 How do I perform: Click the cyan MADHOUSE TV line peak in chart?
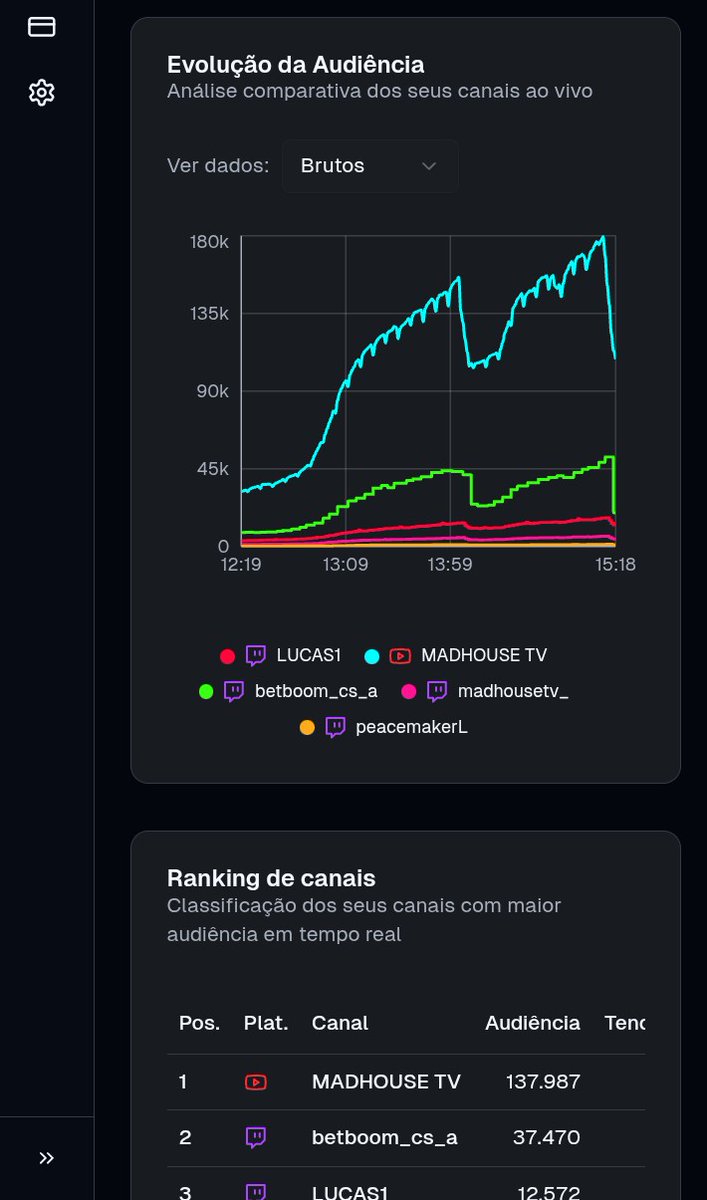point(603,238)
